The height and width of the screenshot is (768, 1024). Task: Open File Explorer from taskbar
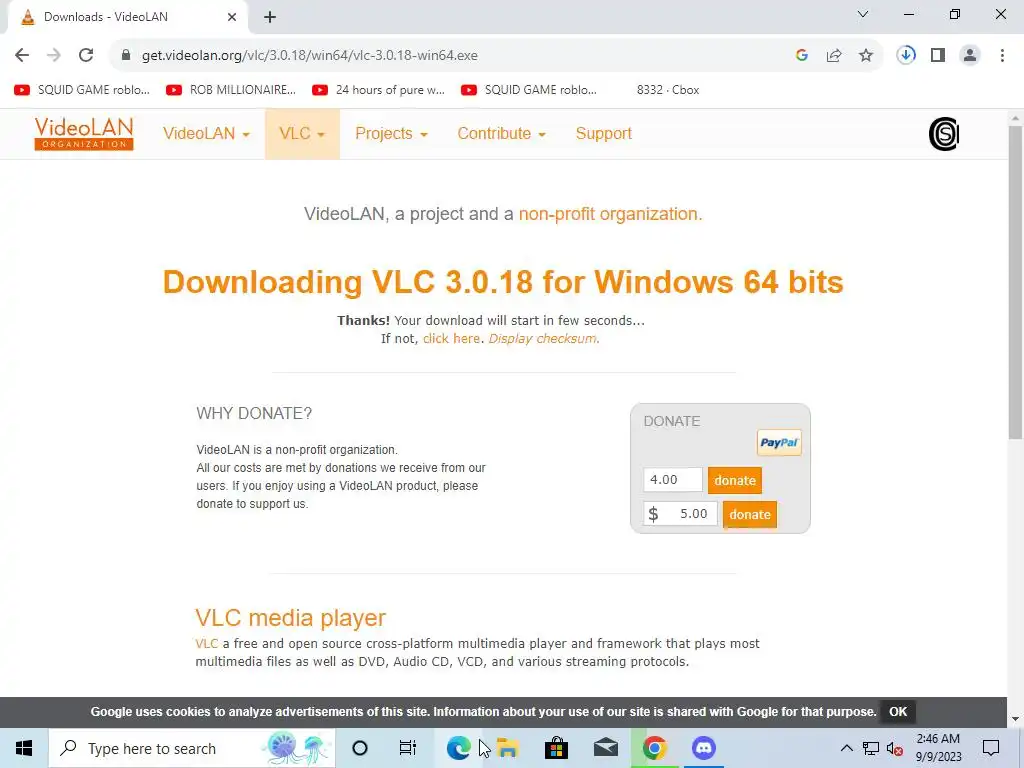point(507,748)
